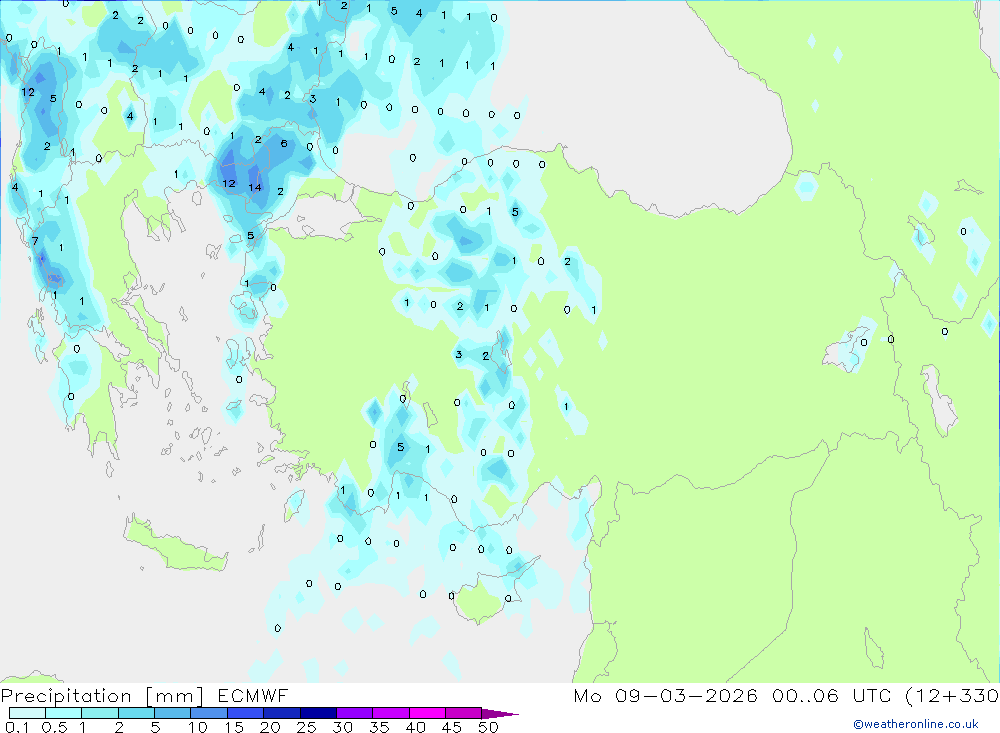Screen dimensions: 1000x733
Task: Click the '20' legend value
Action: 270,727
